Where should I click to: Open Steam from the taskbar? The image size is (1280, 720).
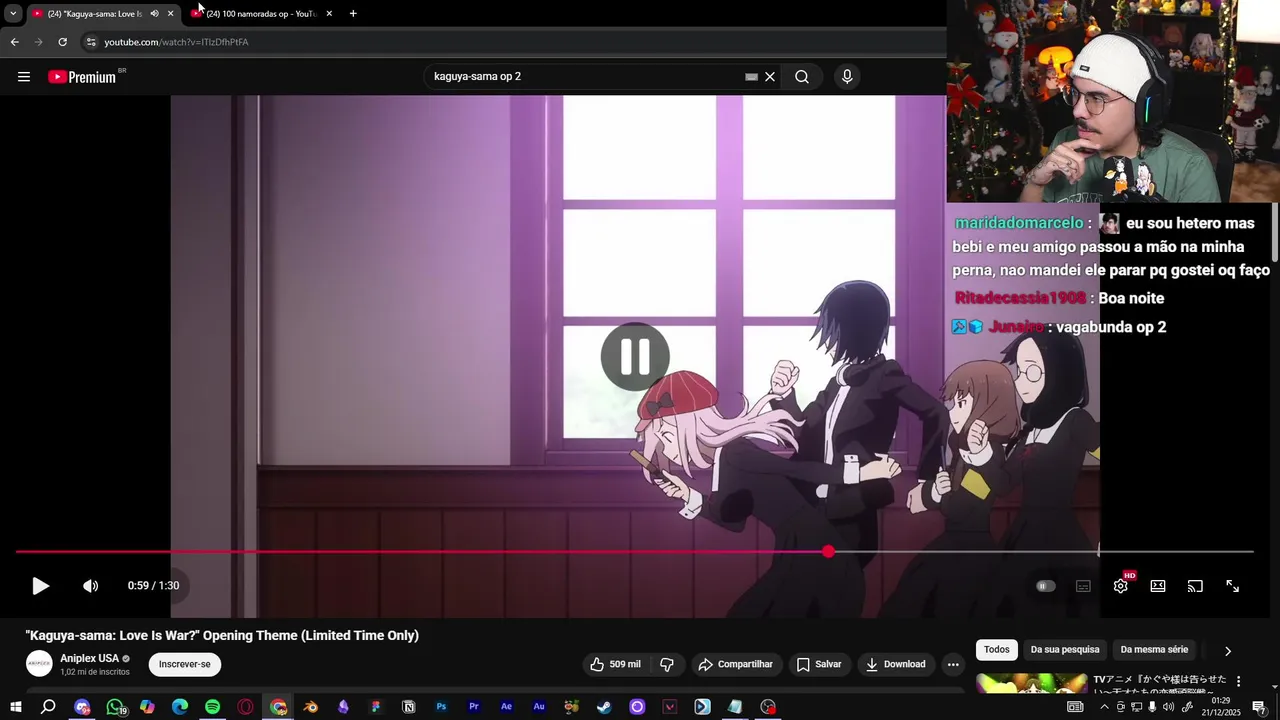point(604,707)
